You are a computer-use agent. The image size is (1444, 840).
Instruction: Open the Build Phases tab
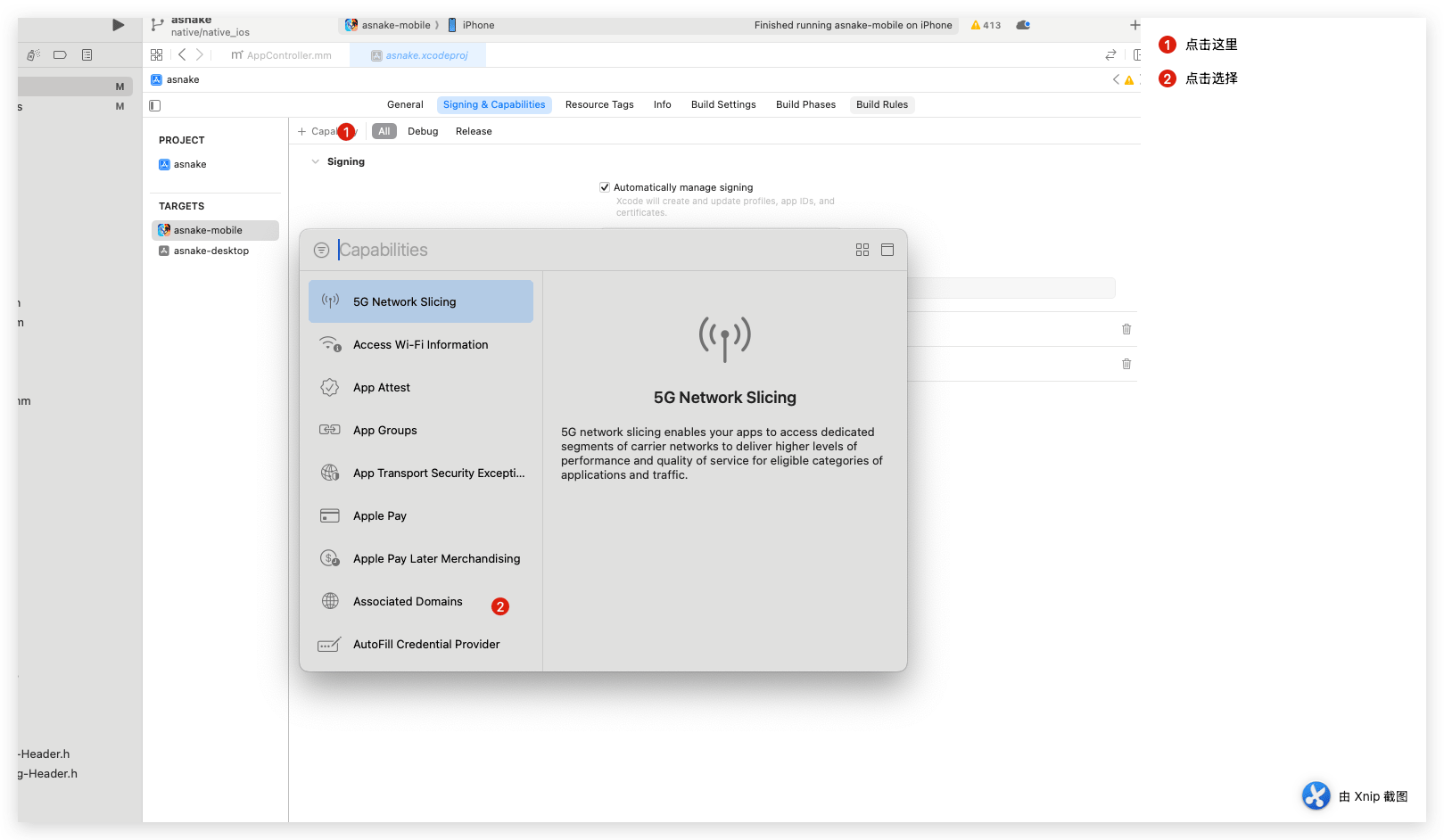[x=805, y=104]
